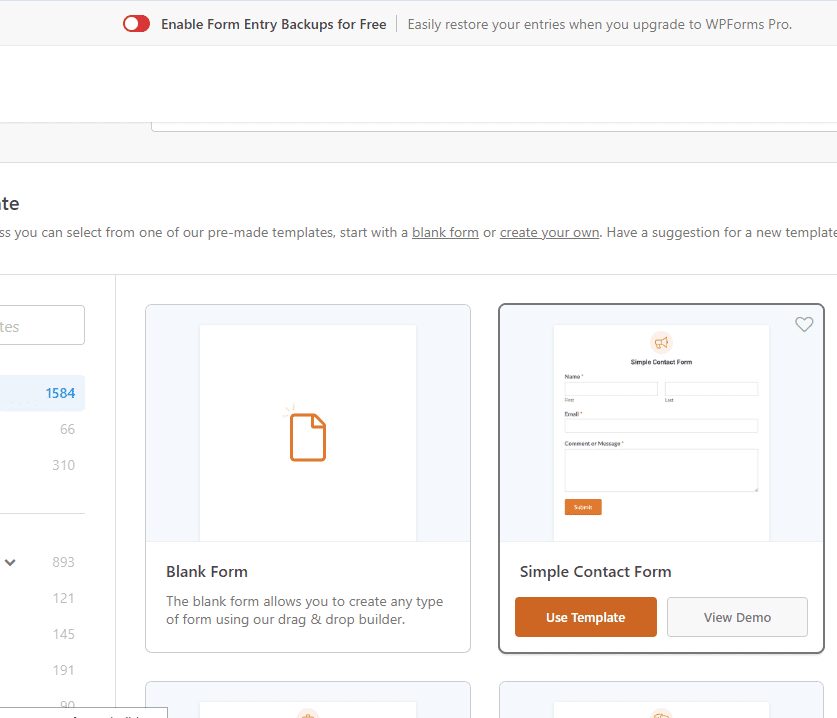
Task: Open the subcategory with 121 templates
Action: click(x=40, y=598)
